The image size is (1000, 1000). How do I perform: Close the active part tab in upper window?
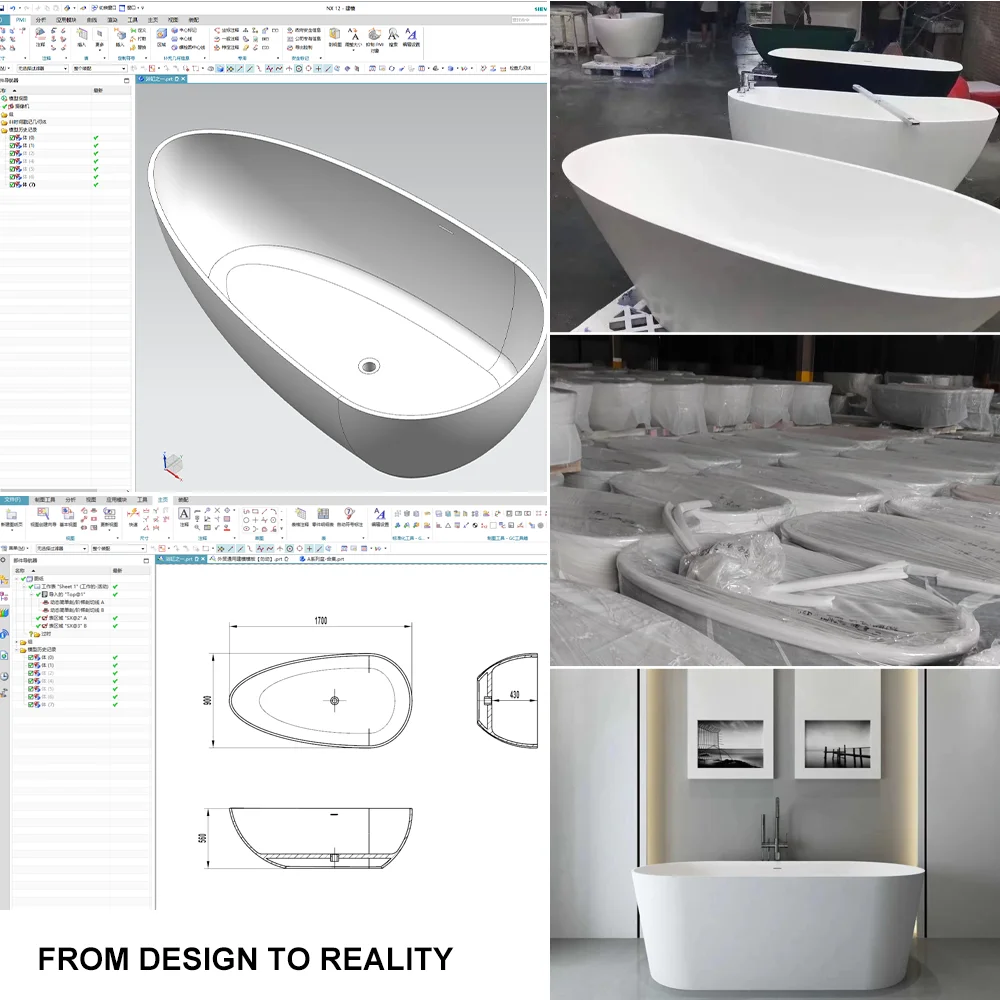(x=182, y=78)
